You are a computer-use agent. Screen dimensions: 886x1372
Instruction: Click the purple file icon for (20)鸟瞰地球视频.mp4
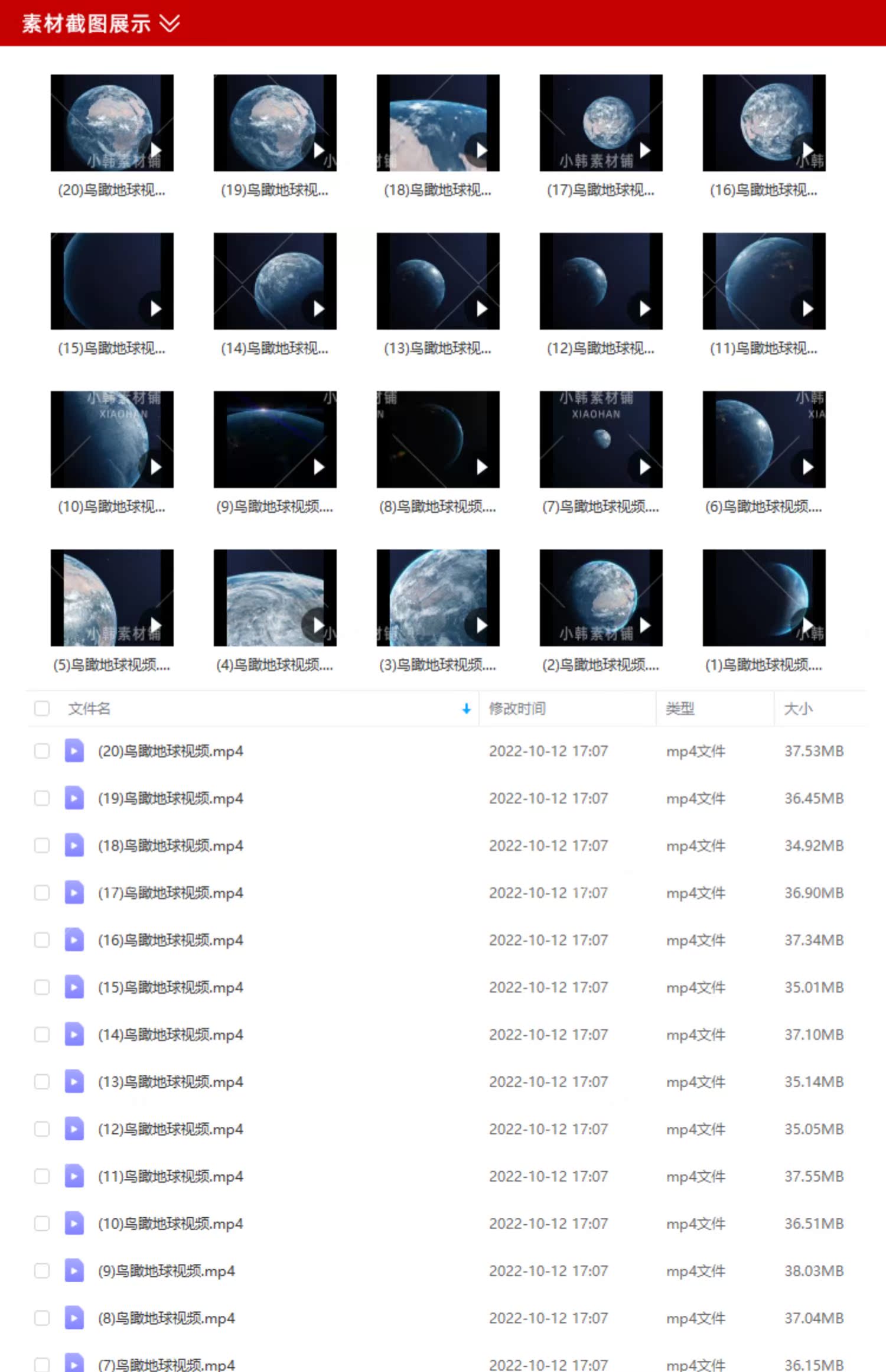coord(74,751)
